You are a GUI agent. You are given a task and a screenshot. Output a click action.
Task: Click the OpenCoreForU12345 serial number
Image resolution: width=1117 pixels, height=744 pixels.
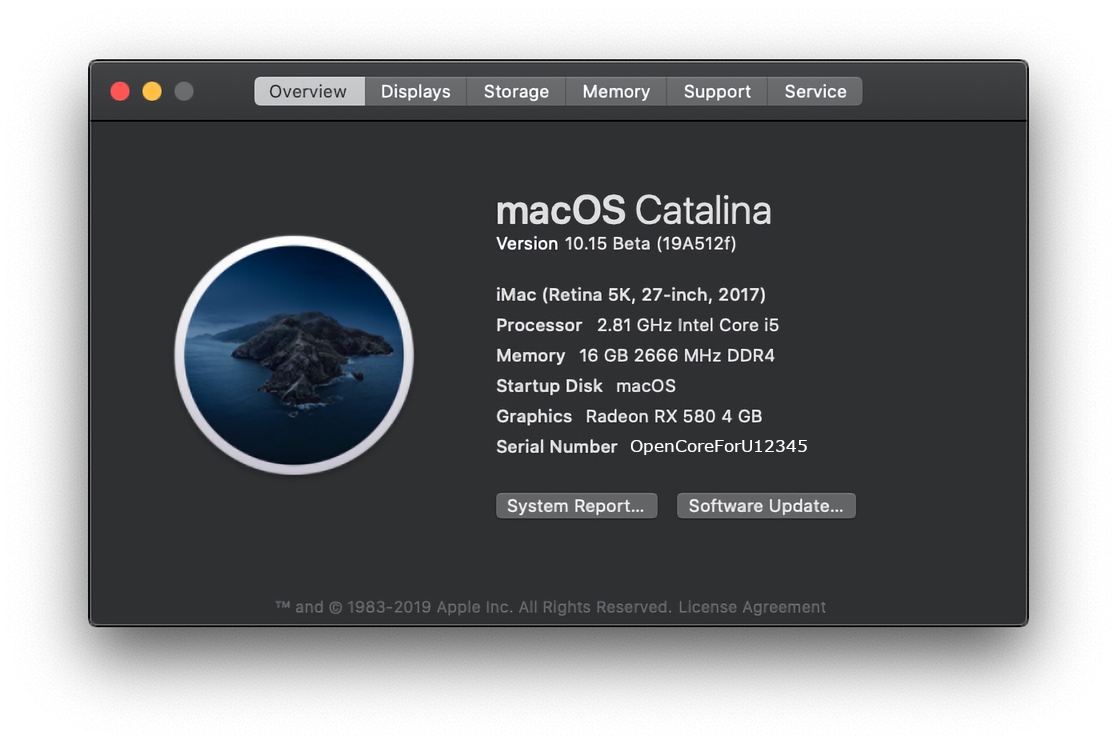click(718, 447)
